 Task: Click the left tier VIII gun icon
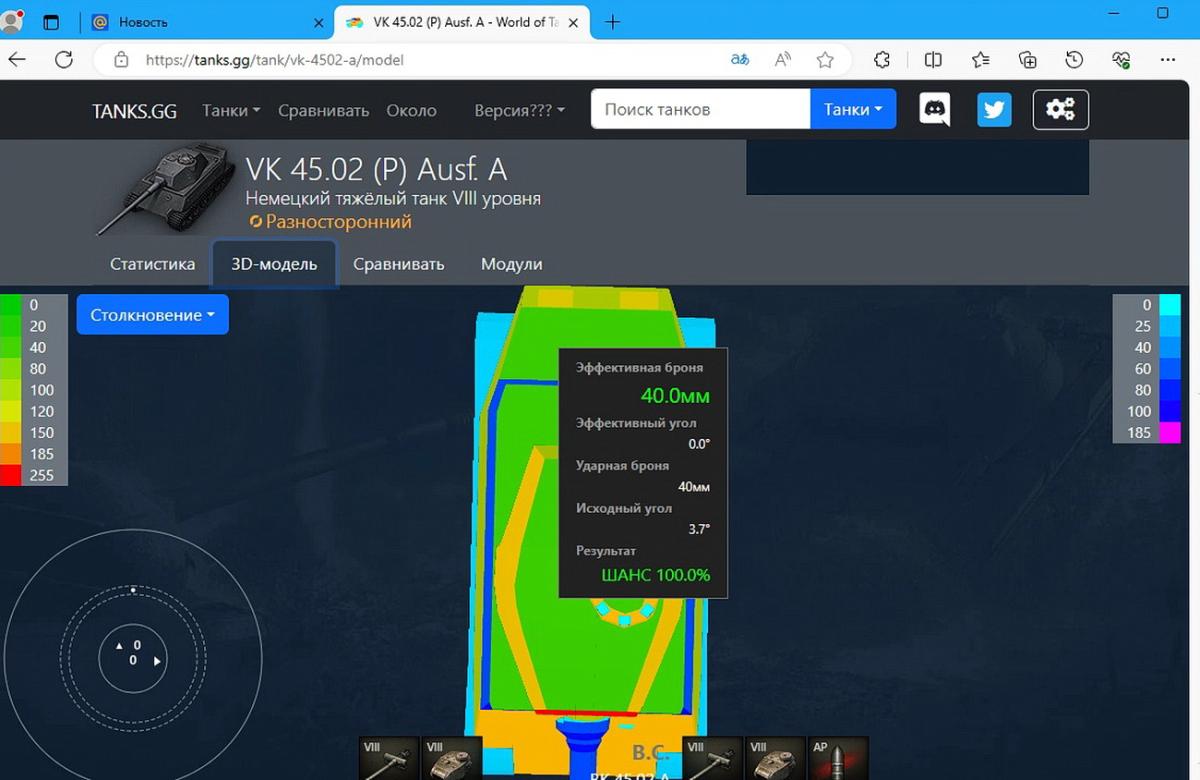(390, 758)
